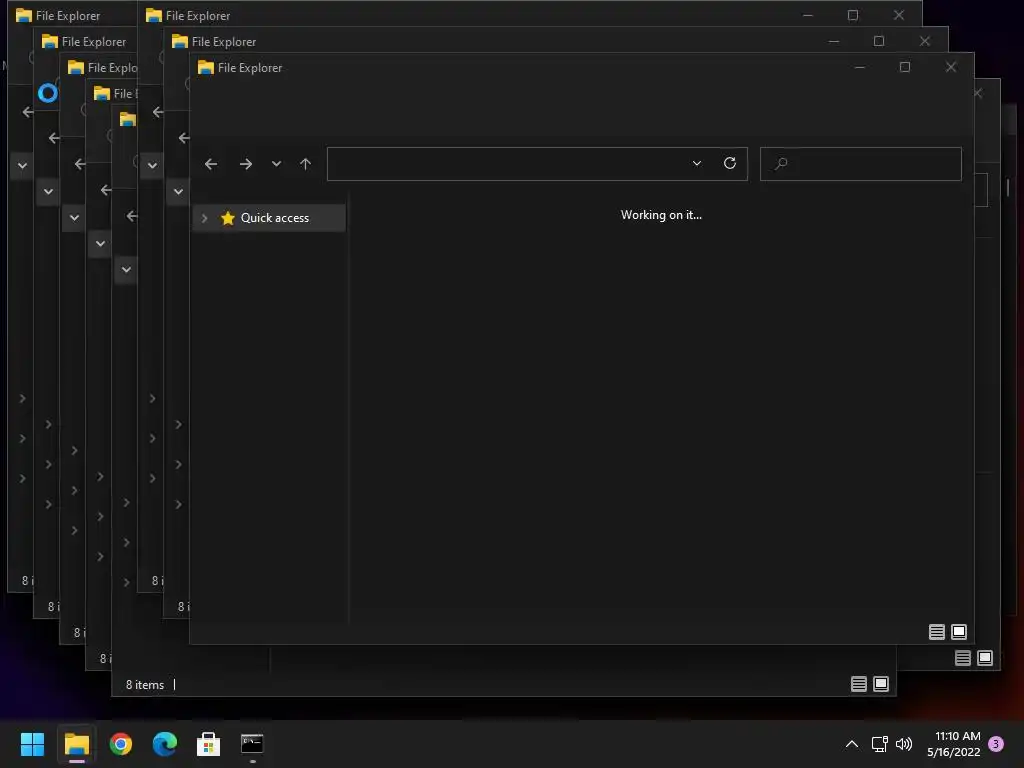Minimize the front File Explorer window

point(859,67)
